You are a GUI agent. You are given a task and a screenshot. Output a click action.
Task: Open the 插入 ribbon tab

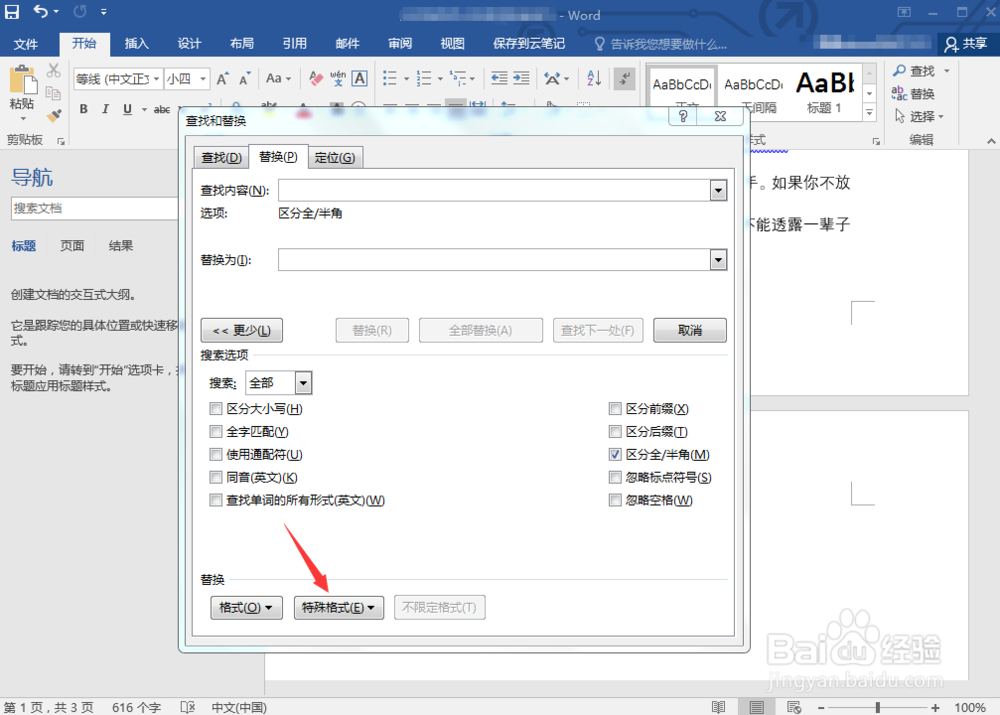coord(136,43)
